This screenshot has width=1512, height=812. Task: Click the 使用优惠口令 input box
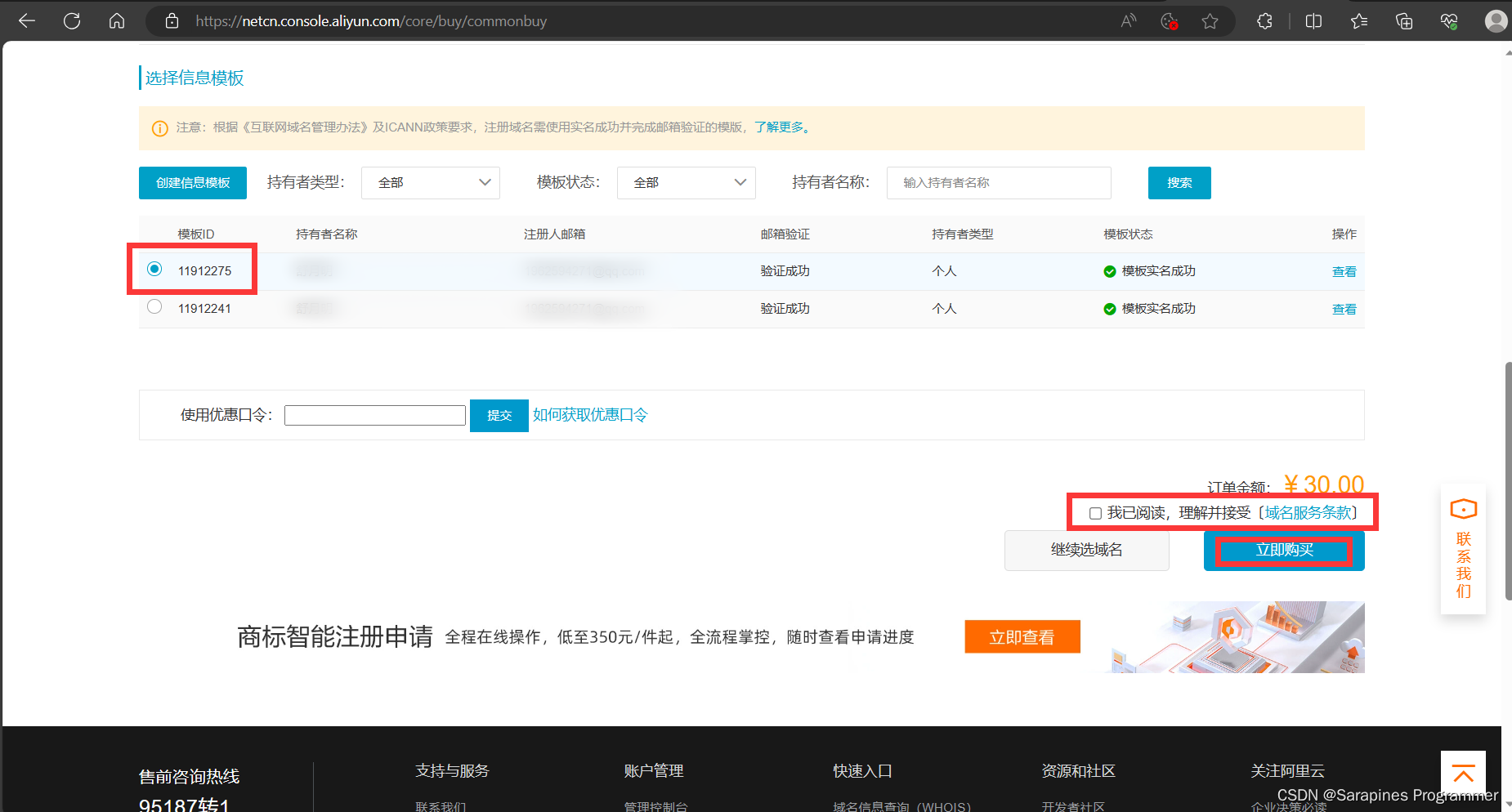(375, 415)
